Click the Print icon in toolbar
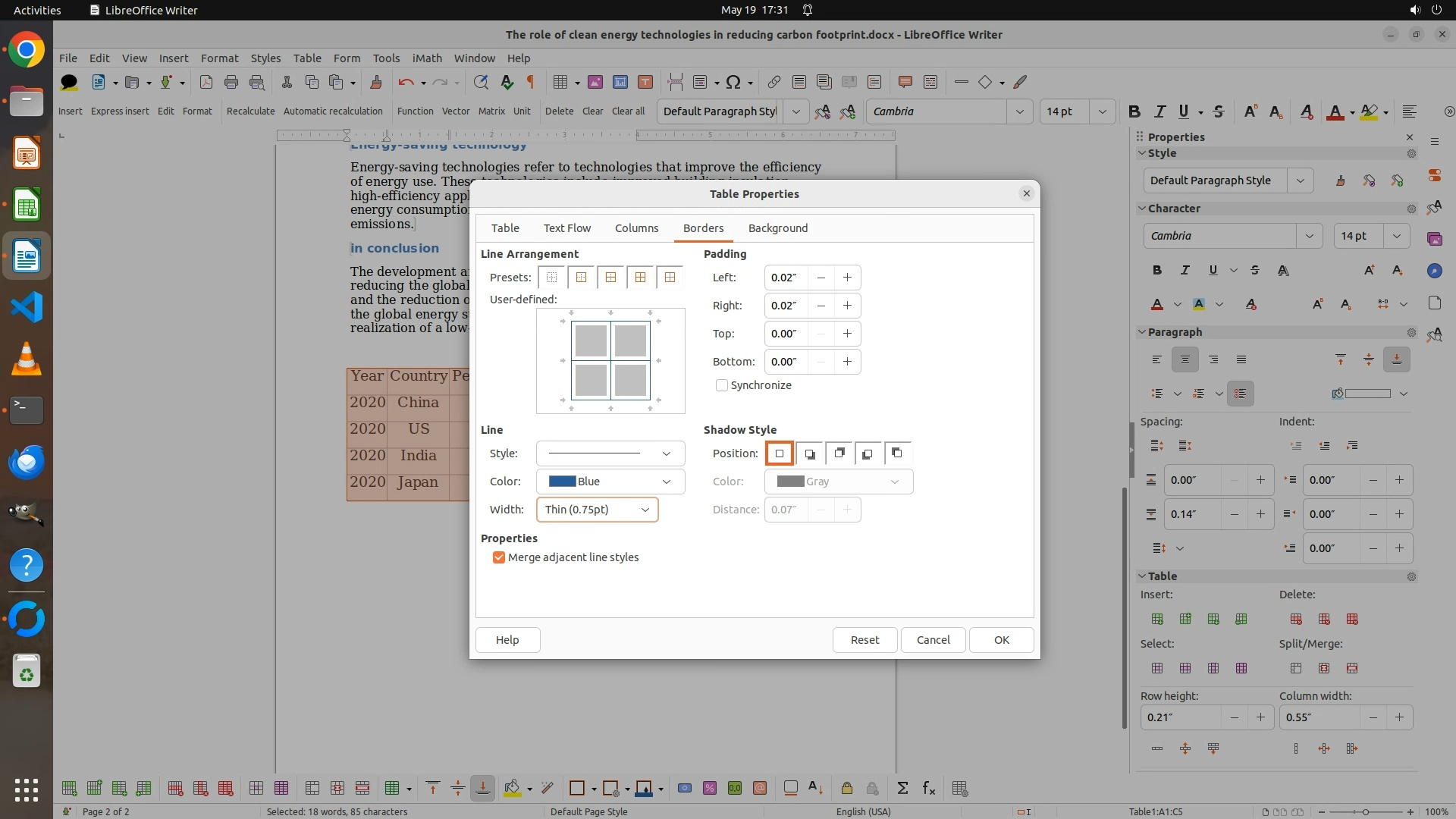This screenshot has width=1456, height=819. pyautogui.click(x=231, y=82)
